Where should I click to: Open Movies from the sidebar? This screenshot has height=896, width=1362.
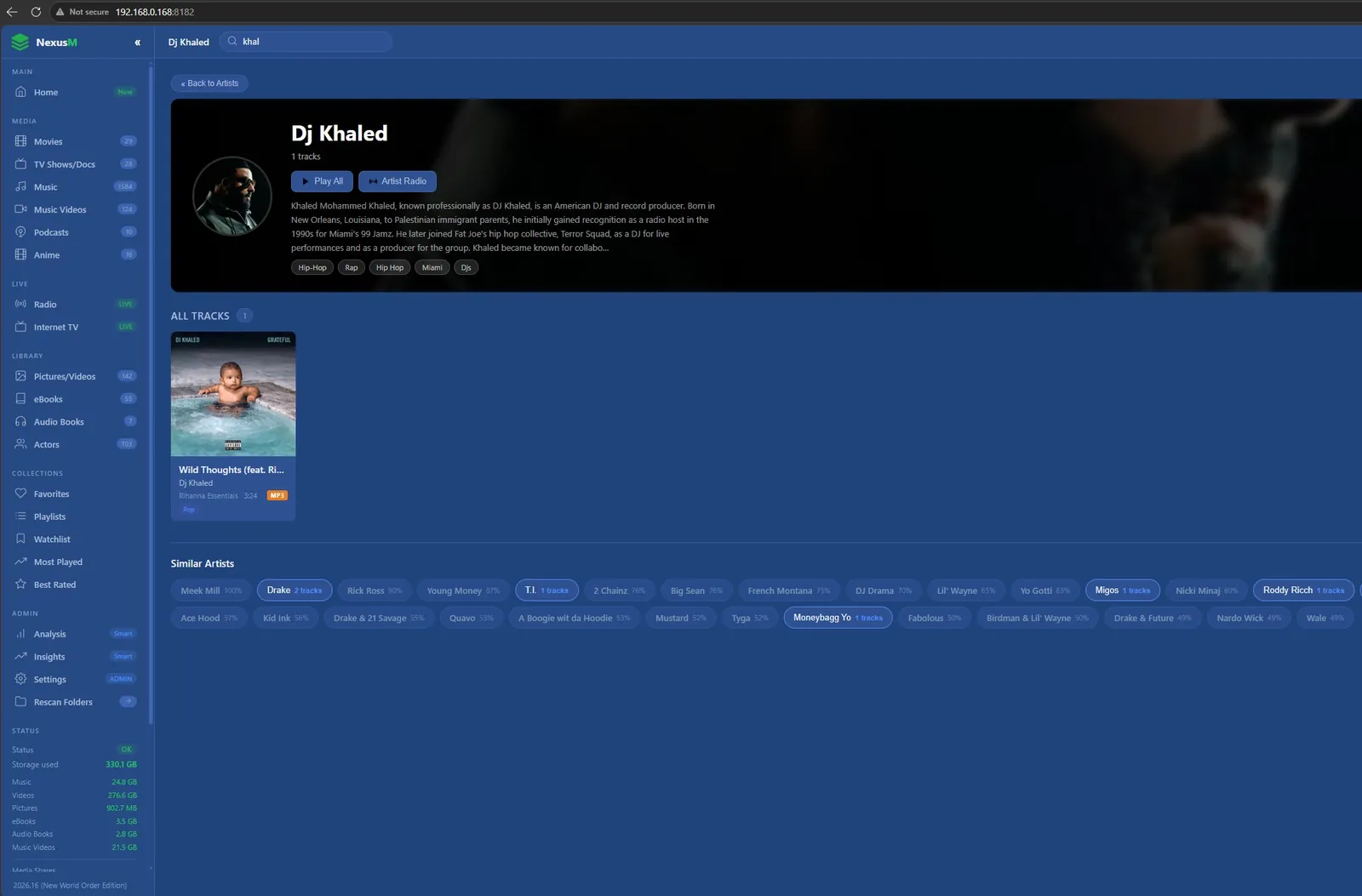[76, 141]
